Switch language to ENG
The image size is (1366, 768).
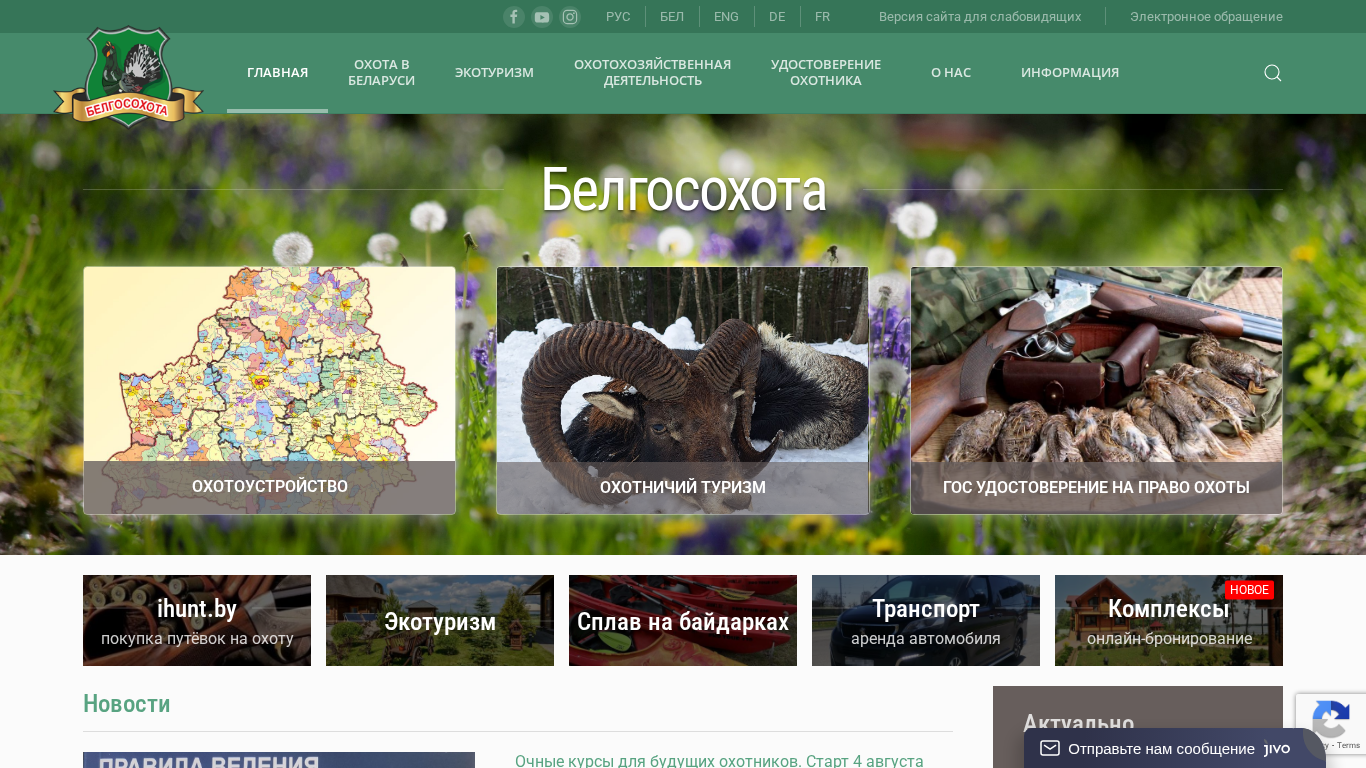coord(726,17)
